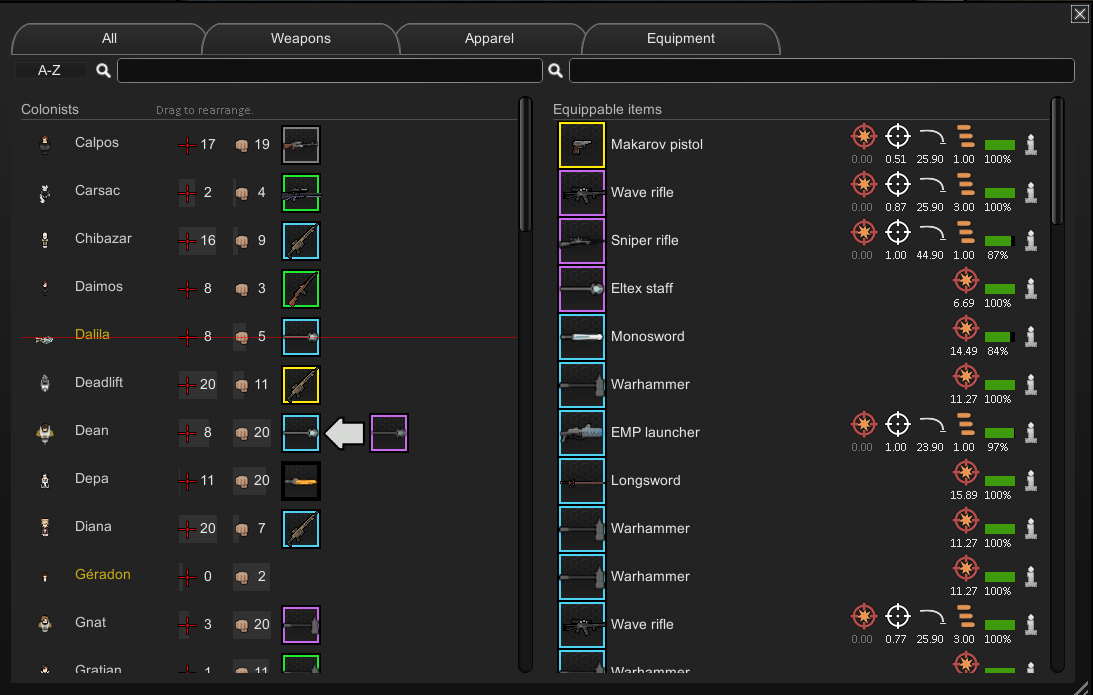Select the Eltex staff label

(642, 289)
